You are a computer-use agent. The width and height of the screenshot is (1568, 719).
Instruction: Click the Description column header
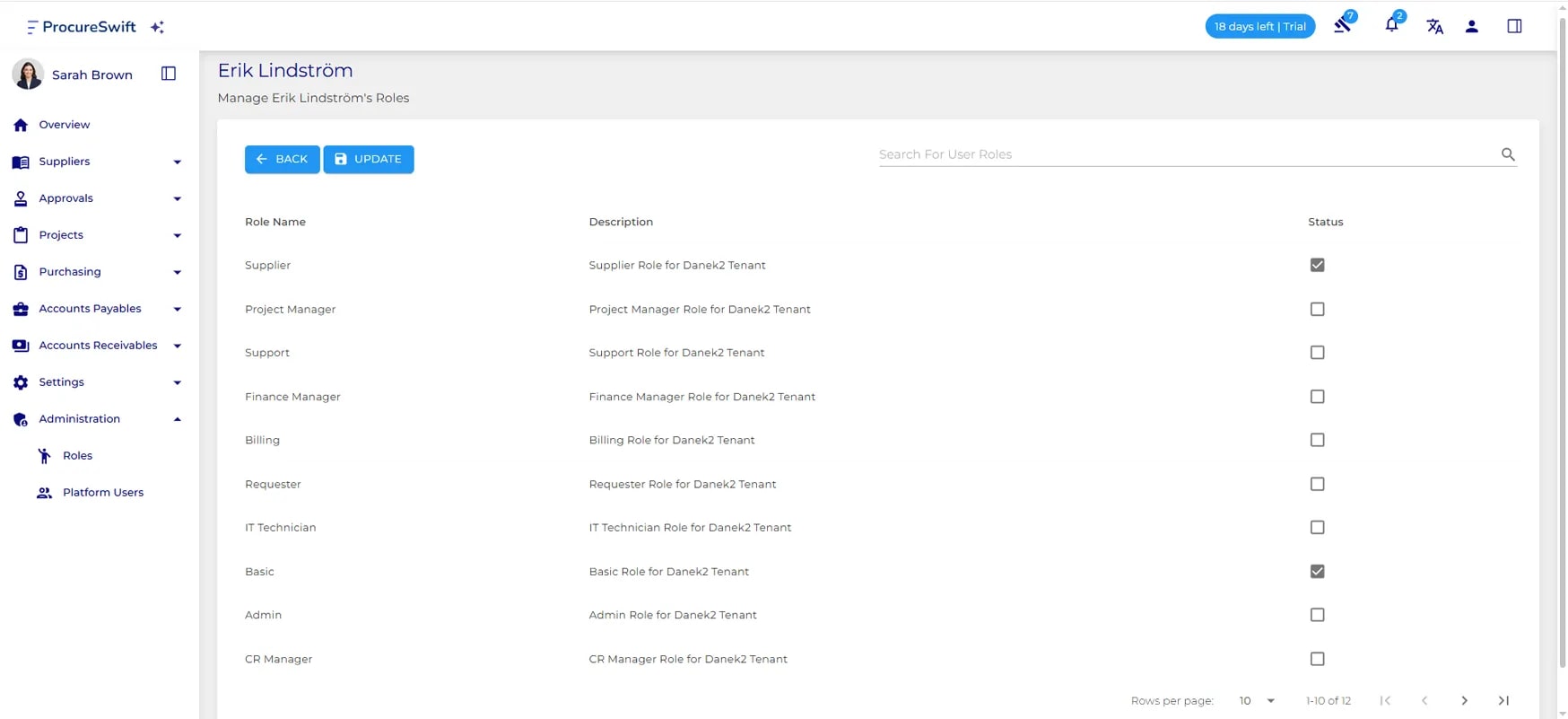pyautogui.click(x=621, y=222)
